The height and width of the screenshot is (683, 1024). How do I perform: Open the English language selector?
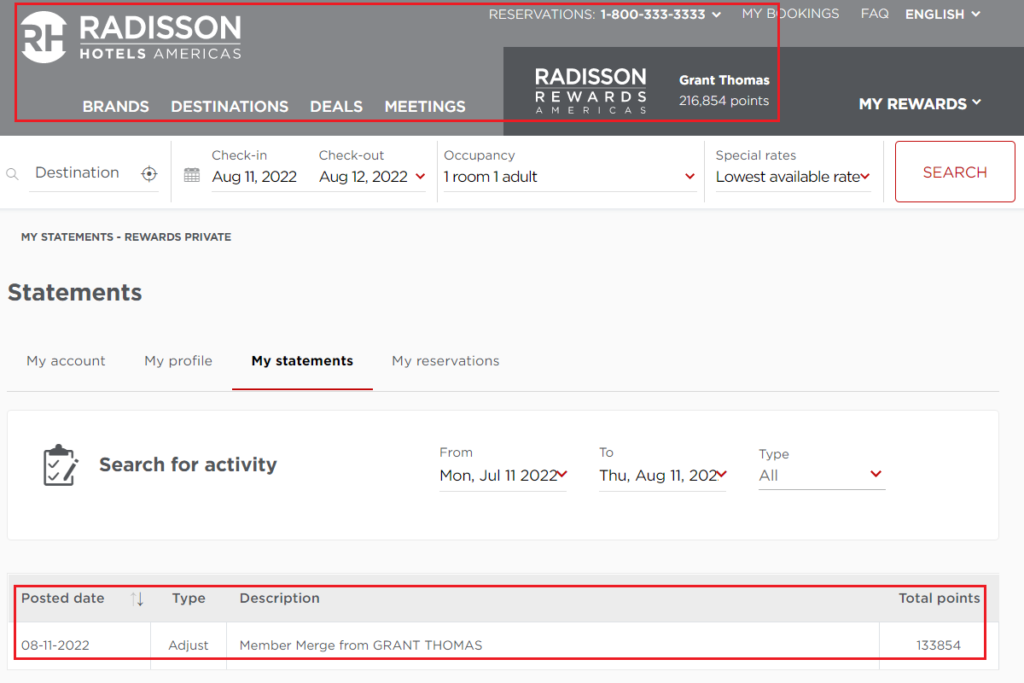point(941,14)
